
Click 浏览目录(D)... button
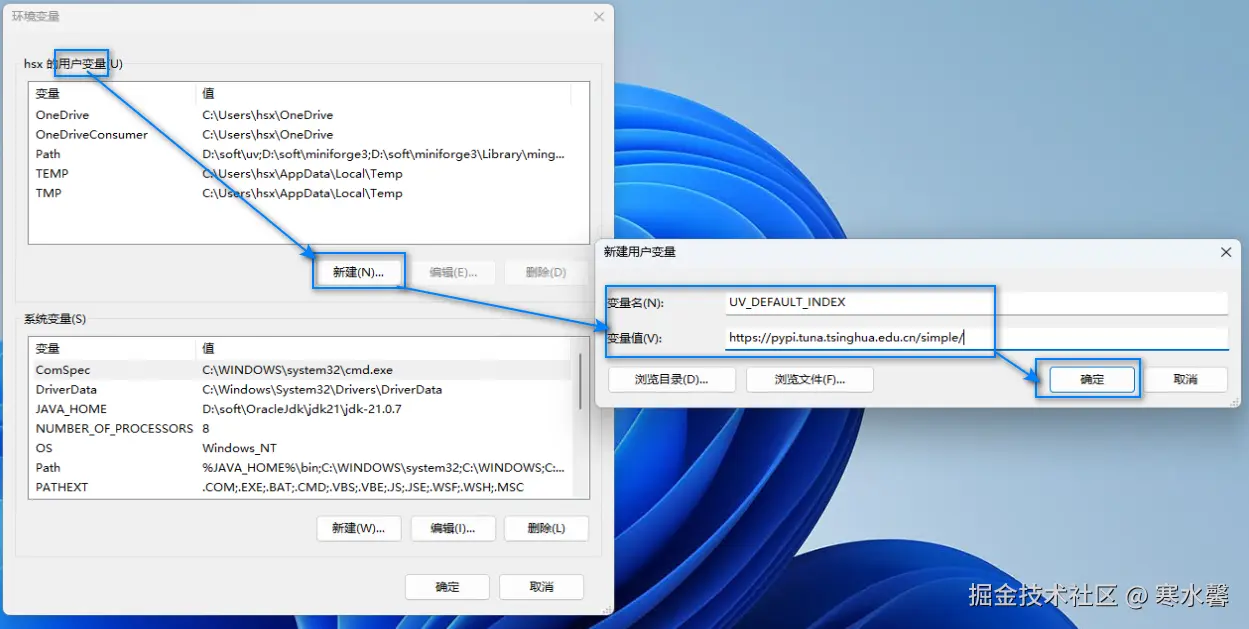[x=671, y=380]
